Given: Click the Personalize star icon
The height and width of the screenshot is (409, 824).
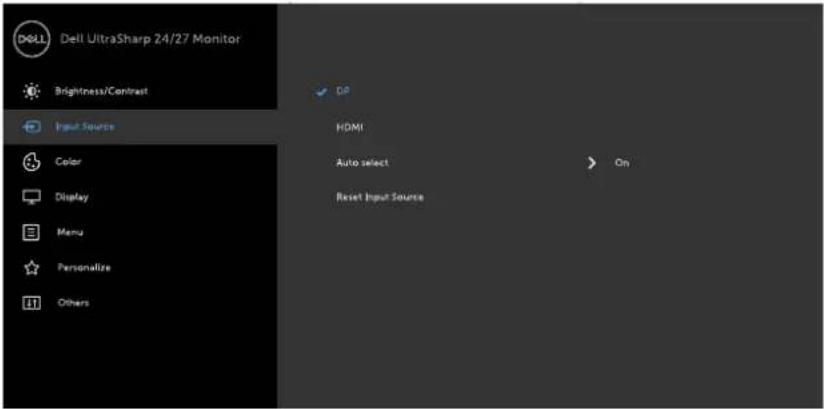Looking at the screenshot, I should click(x=32, y=268).
